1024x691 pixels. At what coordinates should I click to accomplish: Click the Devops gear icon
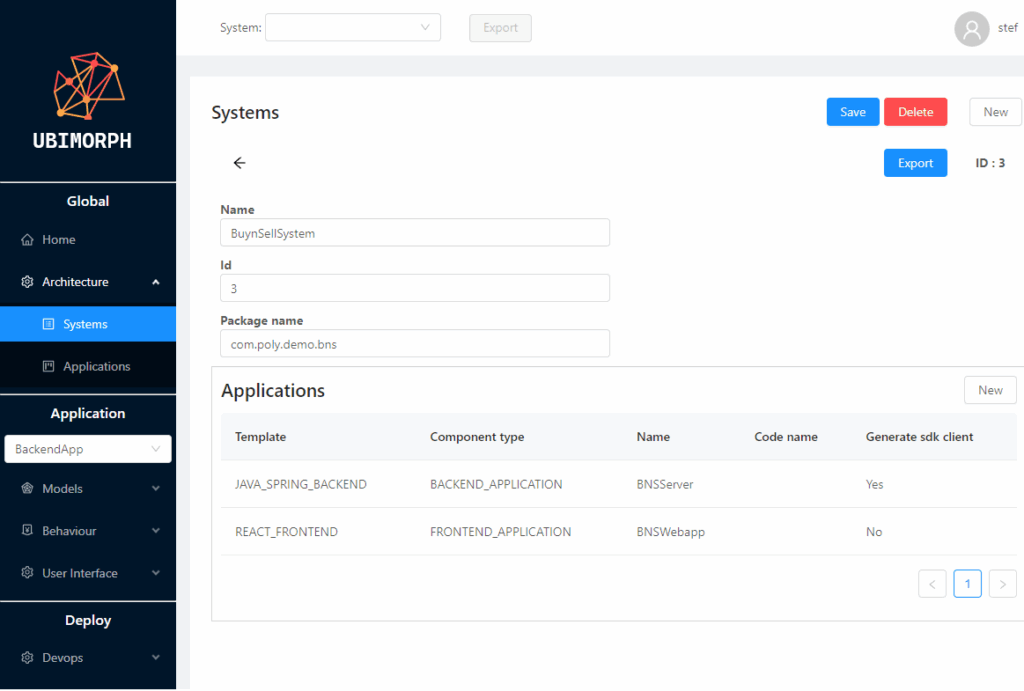(x=28, y=658)
